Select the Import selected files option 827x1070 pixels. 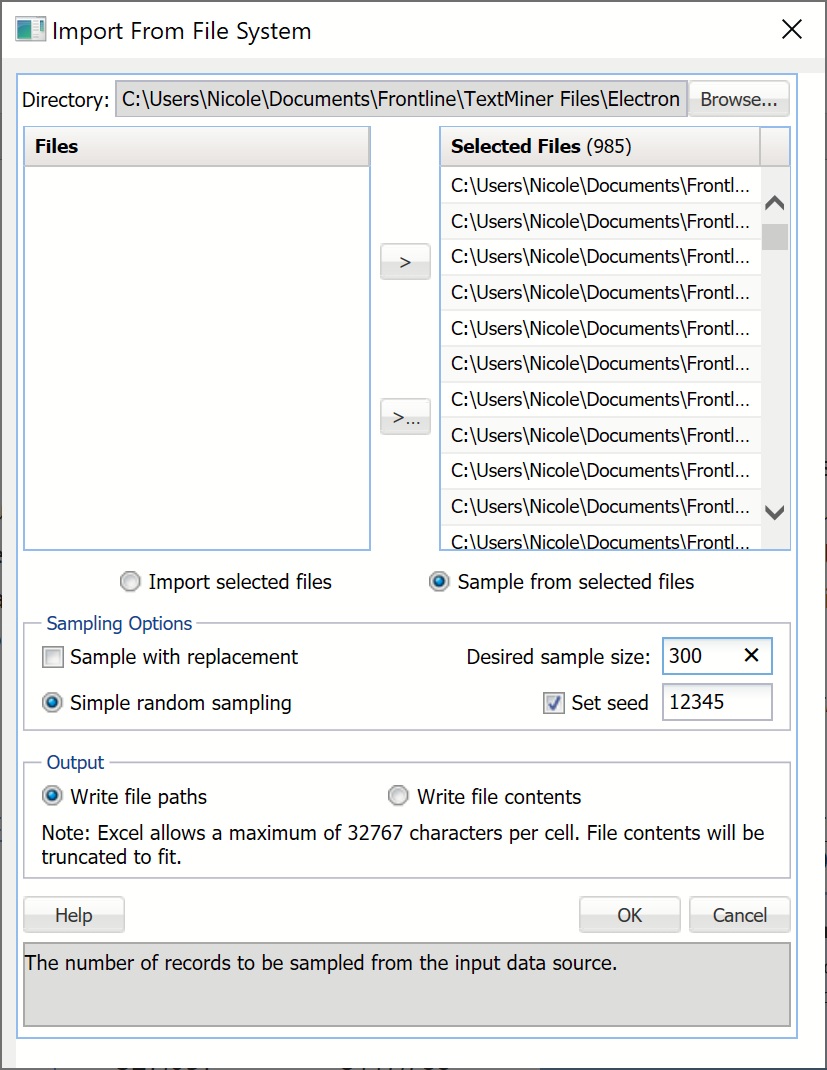(130, 581)
